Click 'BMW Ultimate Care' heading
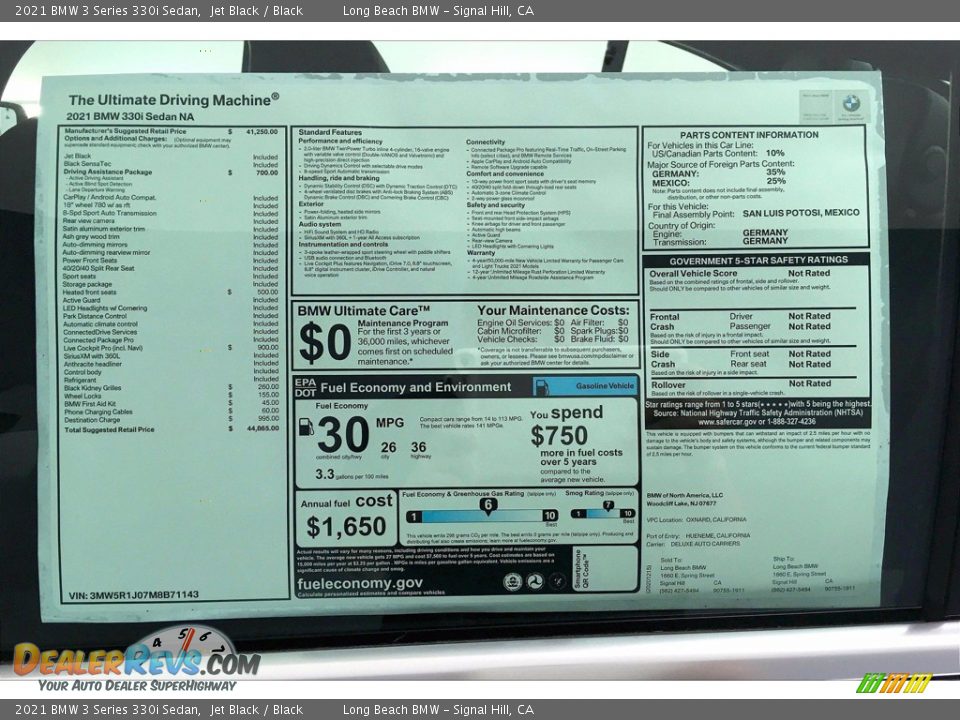960x720 pixels. [364, 310]
